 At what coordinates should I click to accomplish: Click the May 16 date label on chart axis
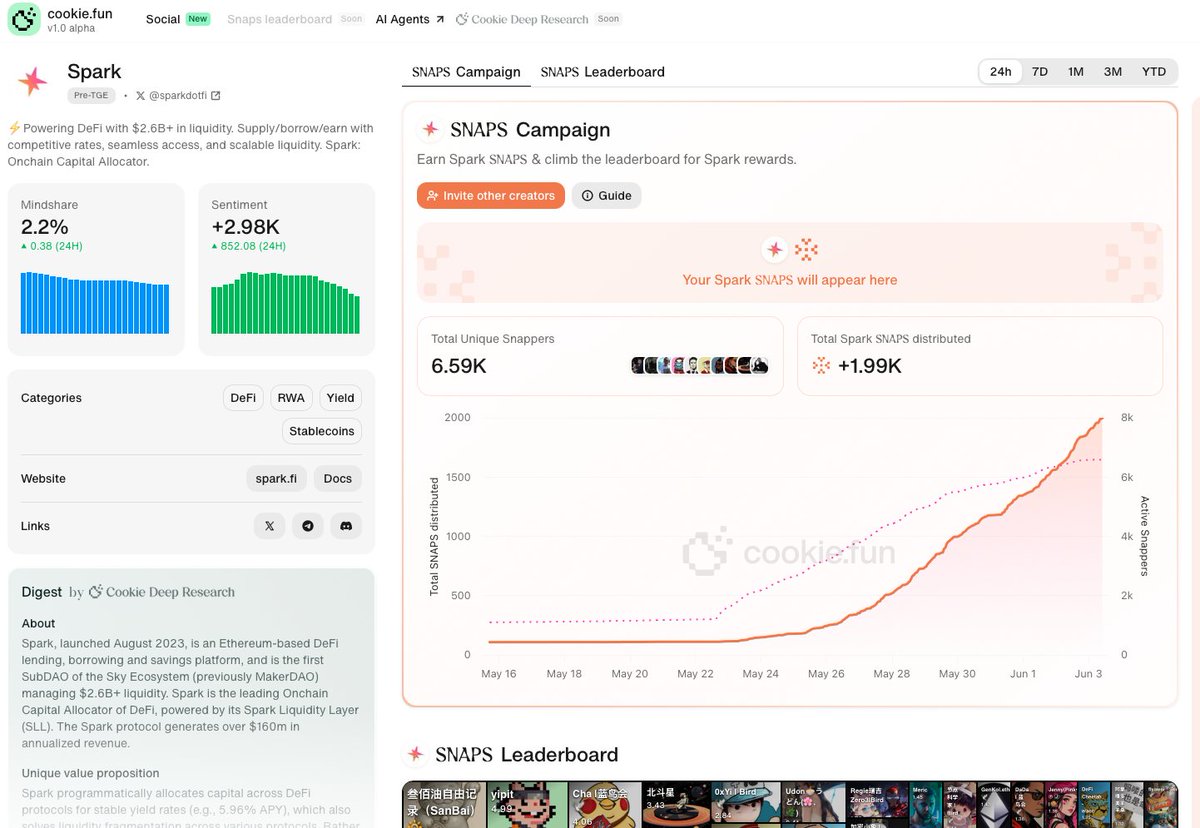pos(499,674)
